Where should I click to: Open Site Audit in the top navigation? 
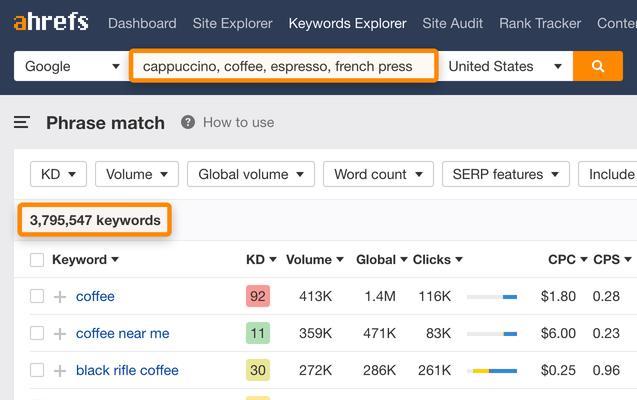click(453, 23)
